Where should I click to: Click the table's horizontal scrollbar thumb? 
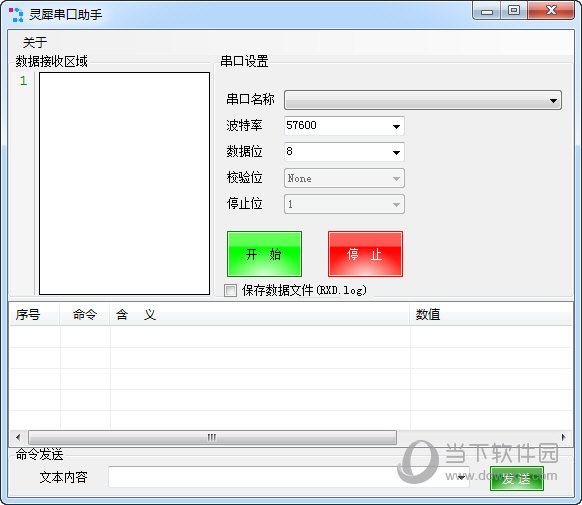212,437
